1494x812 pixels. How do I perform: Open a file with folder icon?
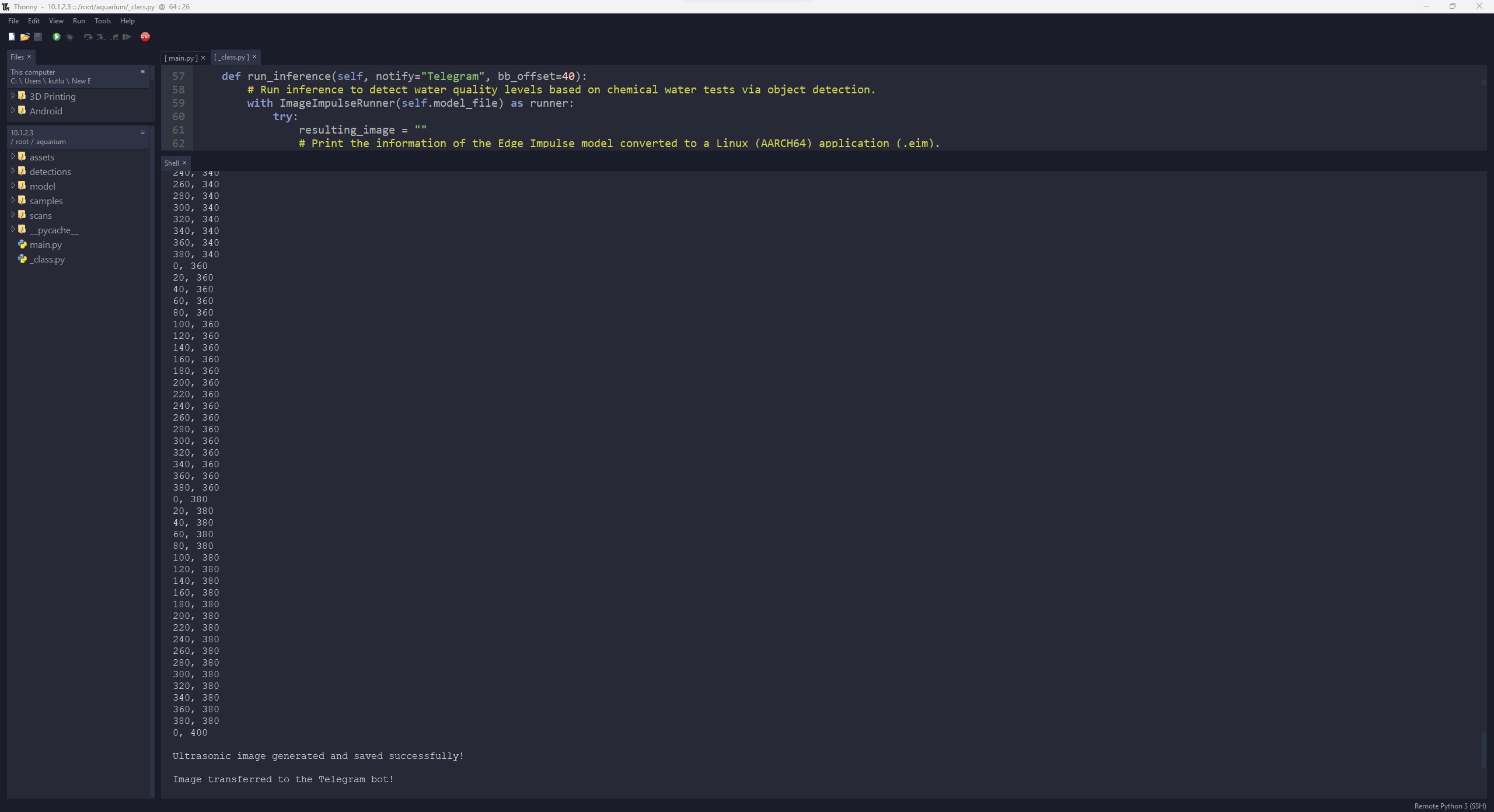25,37
